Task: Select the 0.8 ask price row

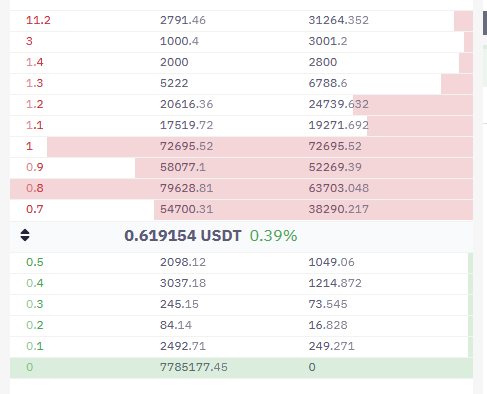Action: click(x=241, y=189)
